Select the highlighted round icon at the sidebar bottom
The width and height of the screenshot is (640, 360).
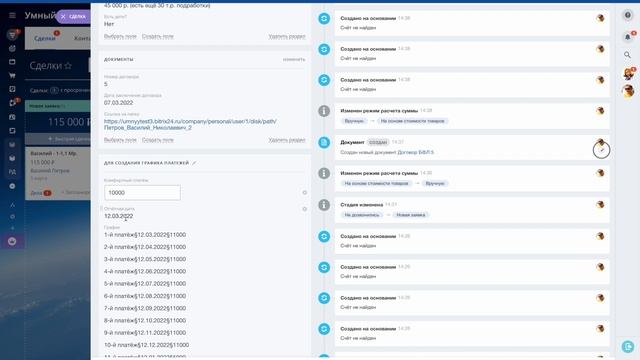click(12, 241)
